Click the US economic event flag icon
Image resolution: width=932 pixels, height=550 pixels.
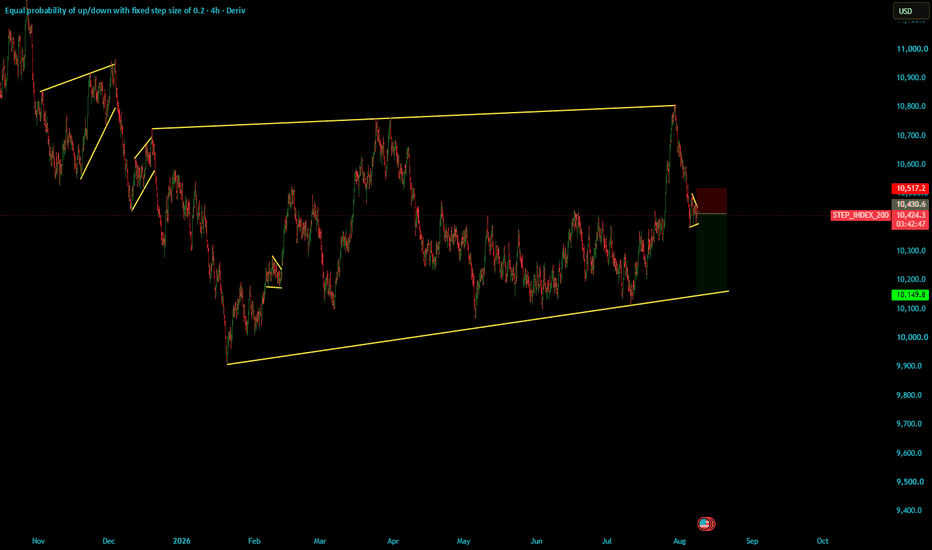coord(704,524)
